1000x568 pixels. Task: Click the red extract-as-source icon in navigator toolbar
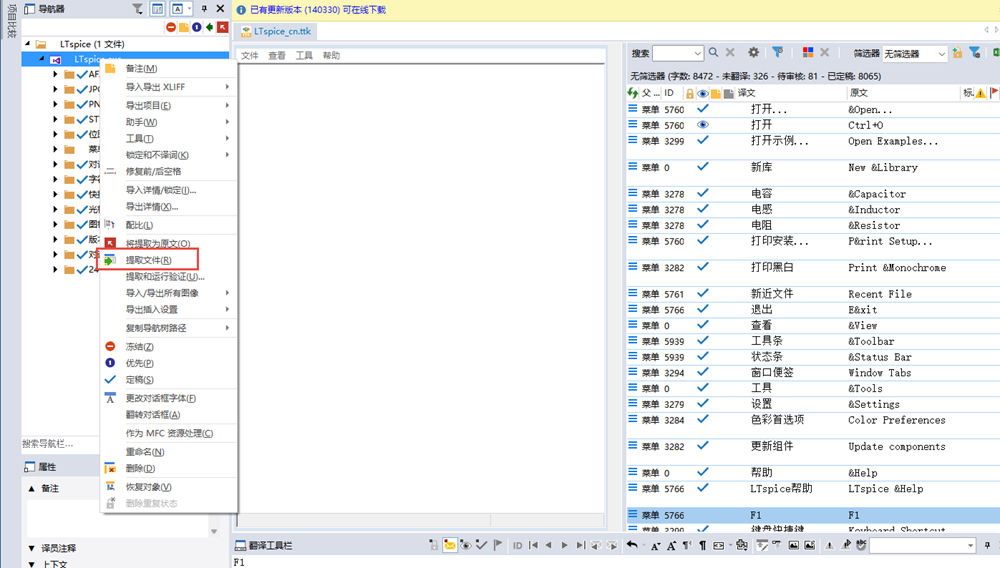[x=222, y=27]
